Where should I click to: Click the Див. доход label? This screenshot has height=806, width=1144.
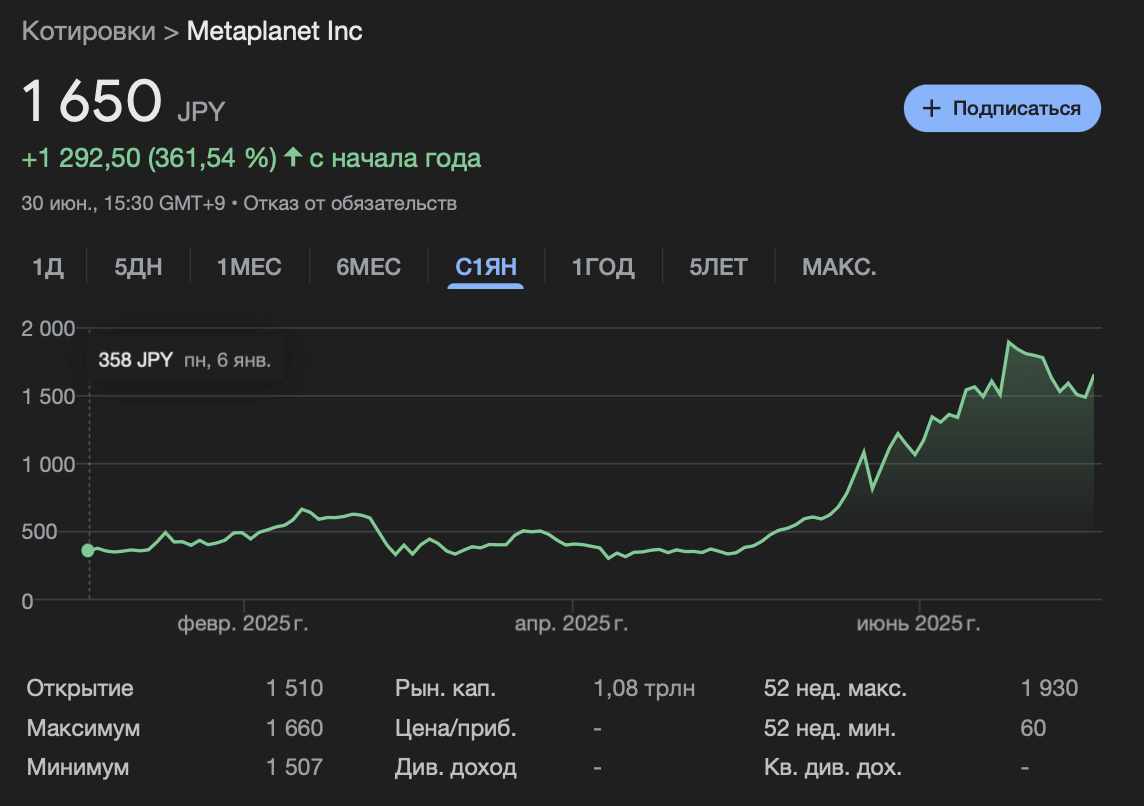[x=456, y=767]
